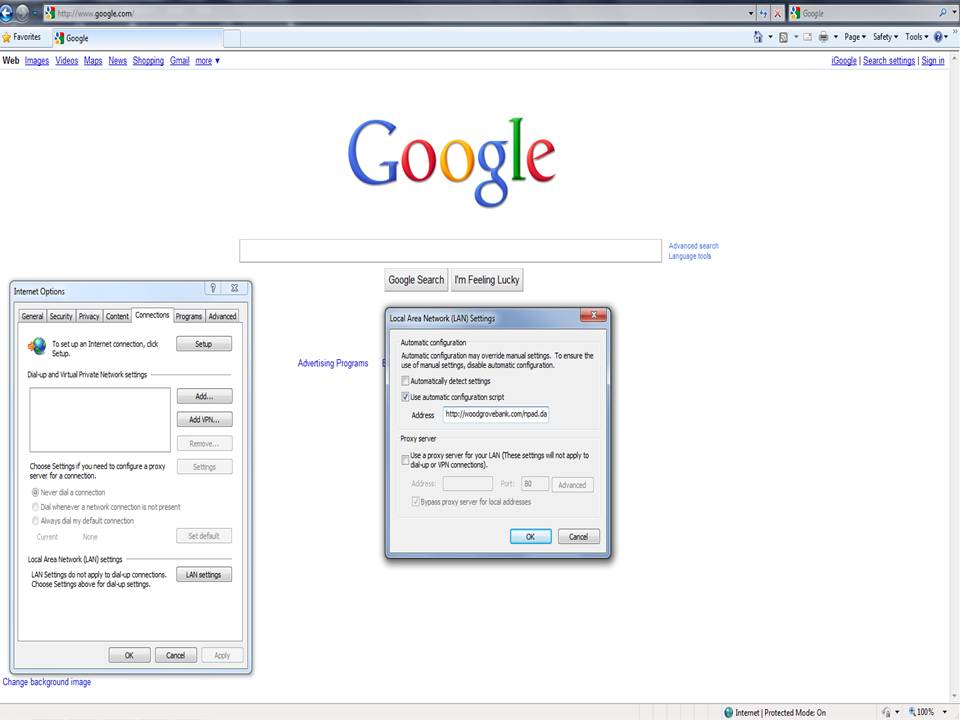The height and width of the screenshot is (720, 960).
Task: Open the Safety menu dropdown
Action: click(885, 37)
